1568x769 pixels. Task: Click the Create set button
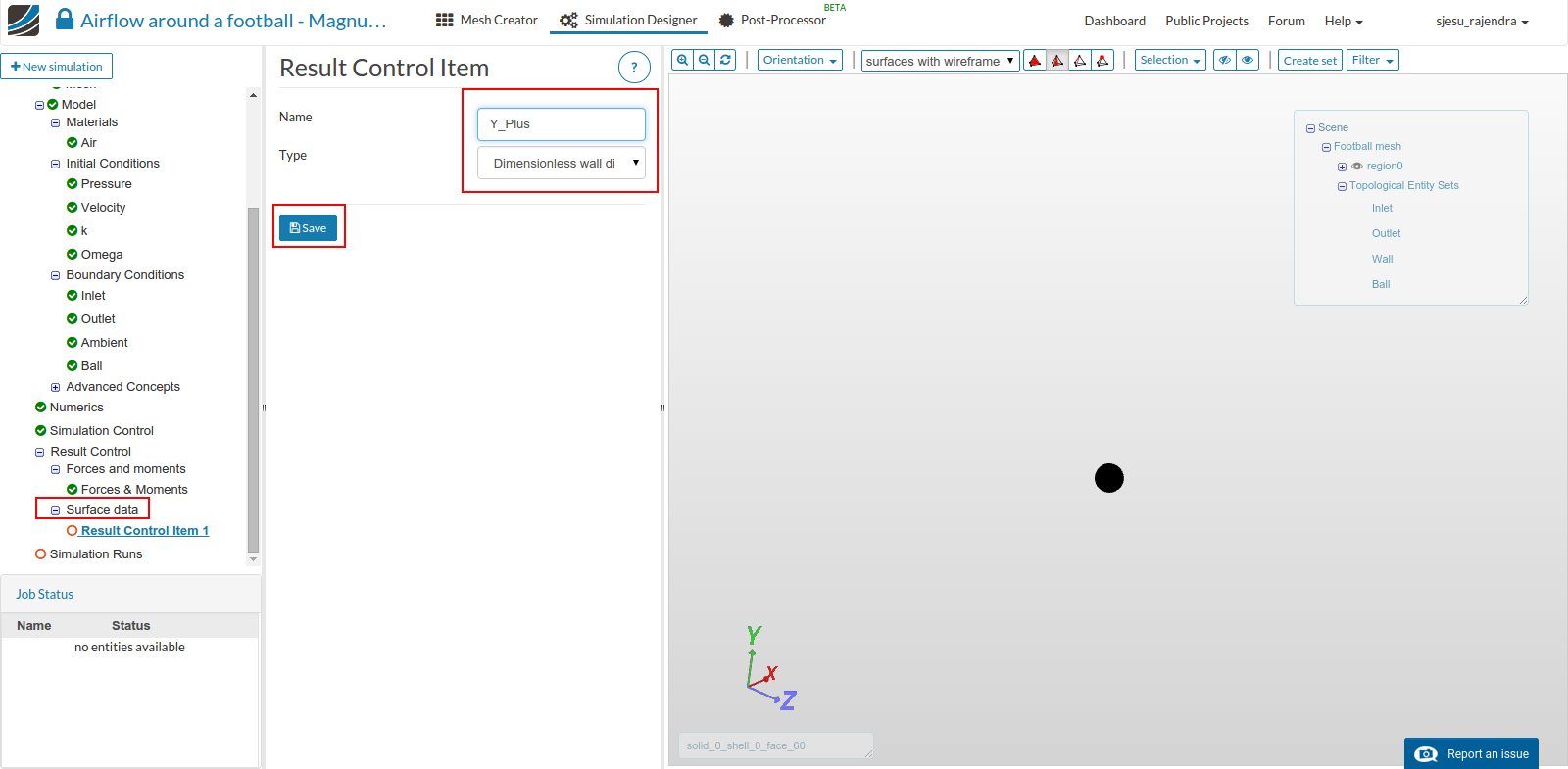[x=1310, y=60]
